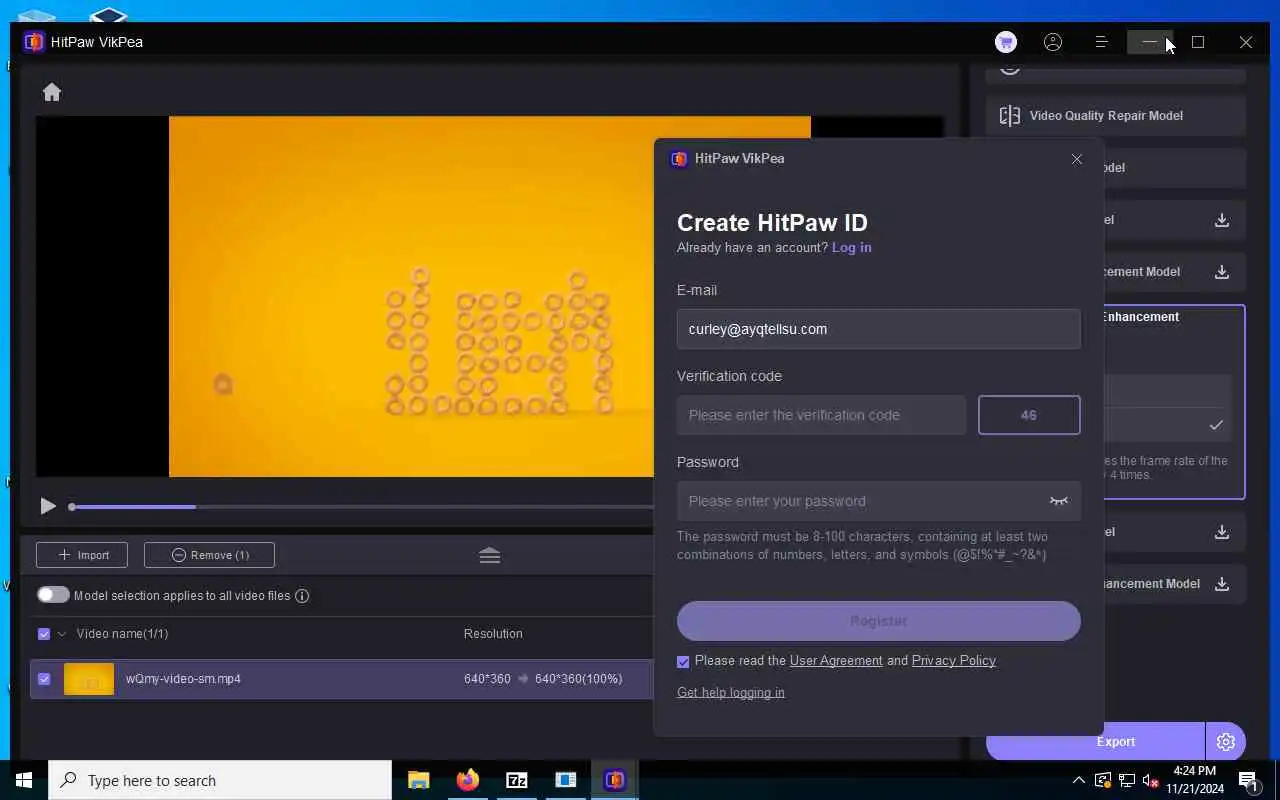The image size is (1280, 800).
Task: Download the model ending in 'hancement Model'
Action: 1221,584
